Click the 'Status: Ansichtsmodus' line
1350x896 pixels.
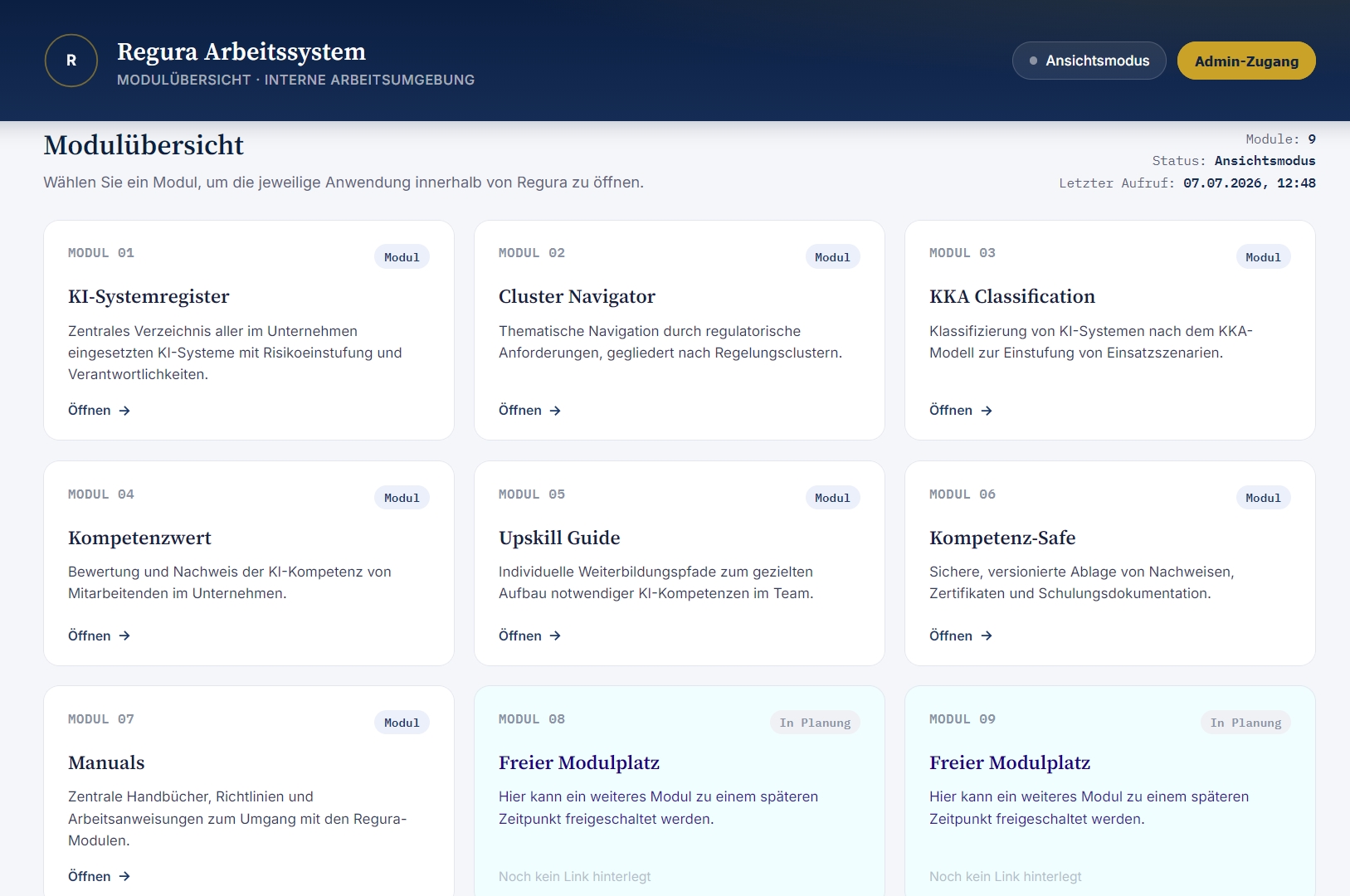point(1234,160)
